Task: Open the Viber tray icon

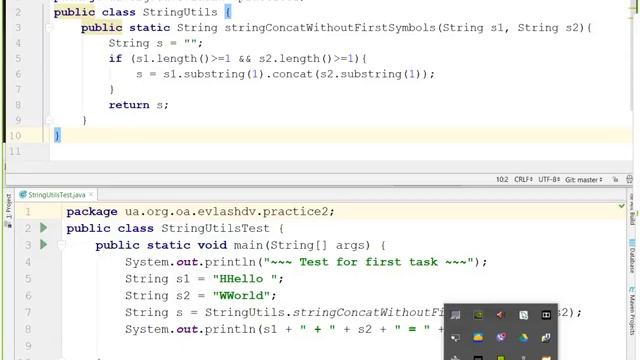Action: click(501, 338)
